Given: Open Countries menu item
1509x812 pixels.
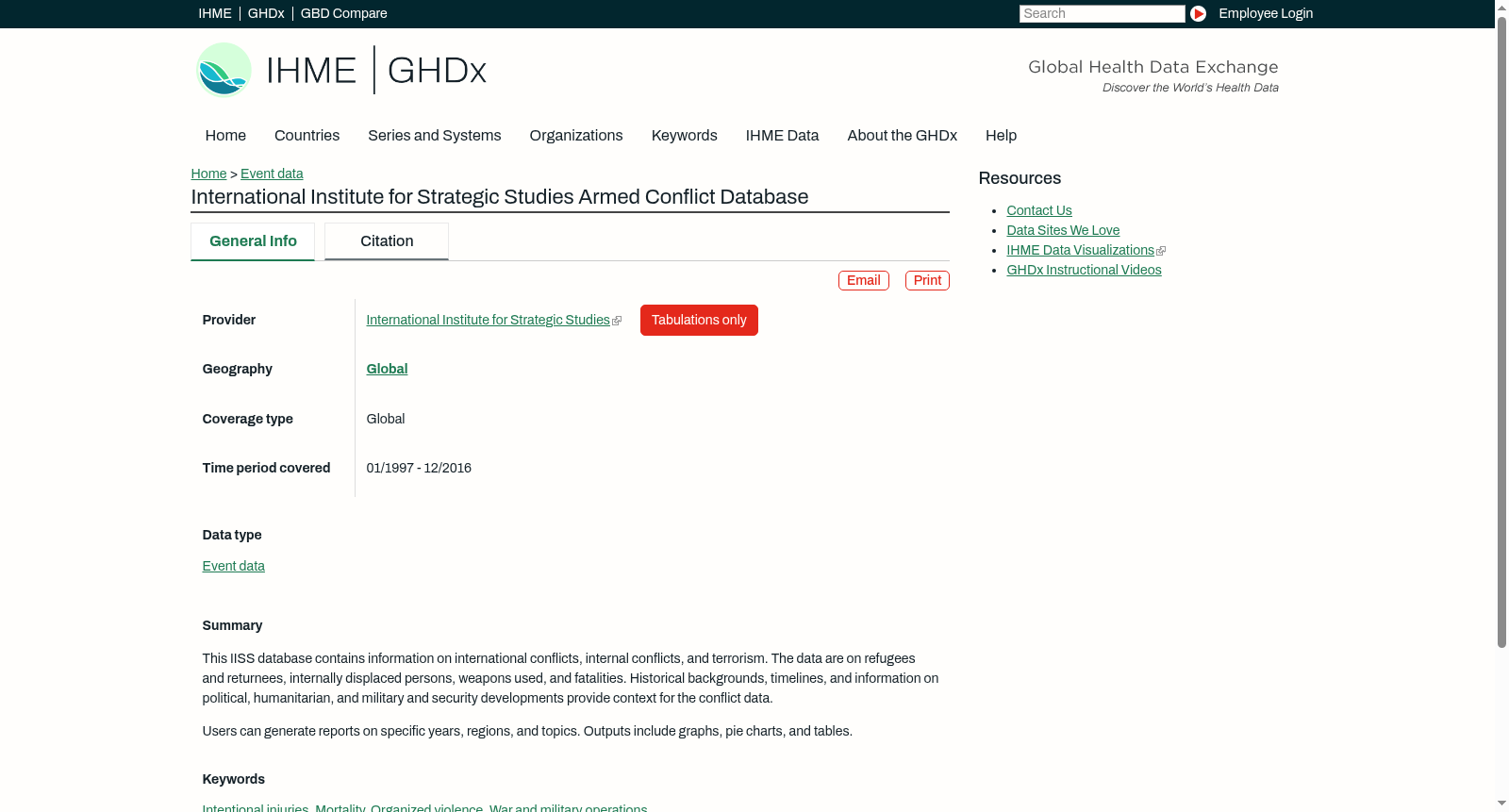Looking at the screenshot, I should [307, 136].
